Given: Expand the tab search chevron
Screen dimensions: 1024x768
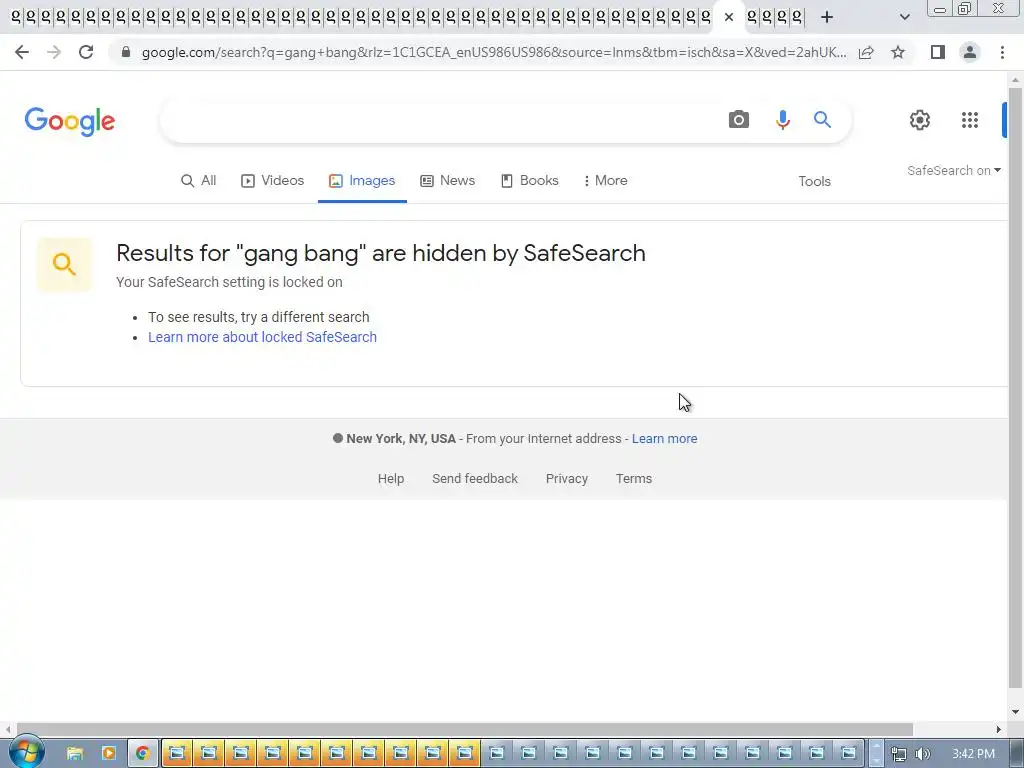Looking at the screenshot, I should point(904,17).
